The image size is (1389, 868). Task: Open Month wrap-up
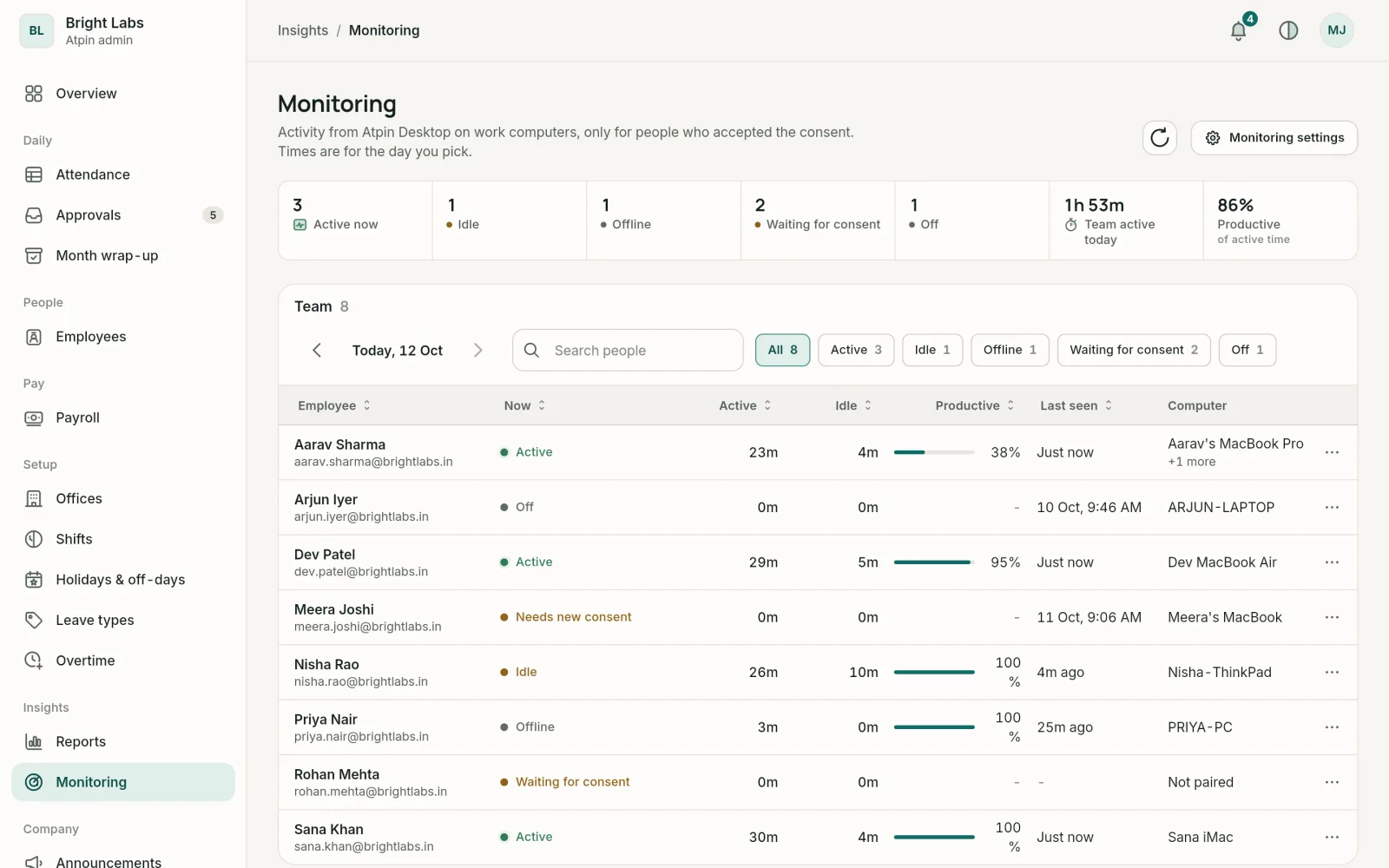pos(123,256)
